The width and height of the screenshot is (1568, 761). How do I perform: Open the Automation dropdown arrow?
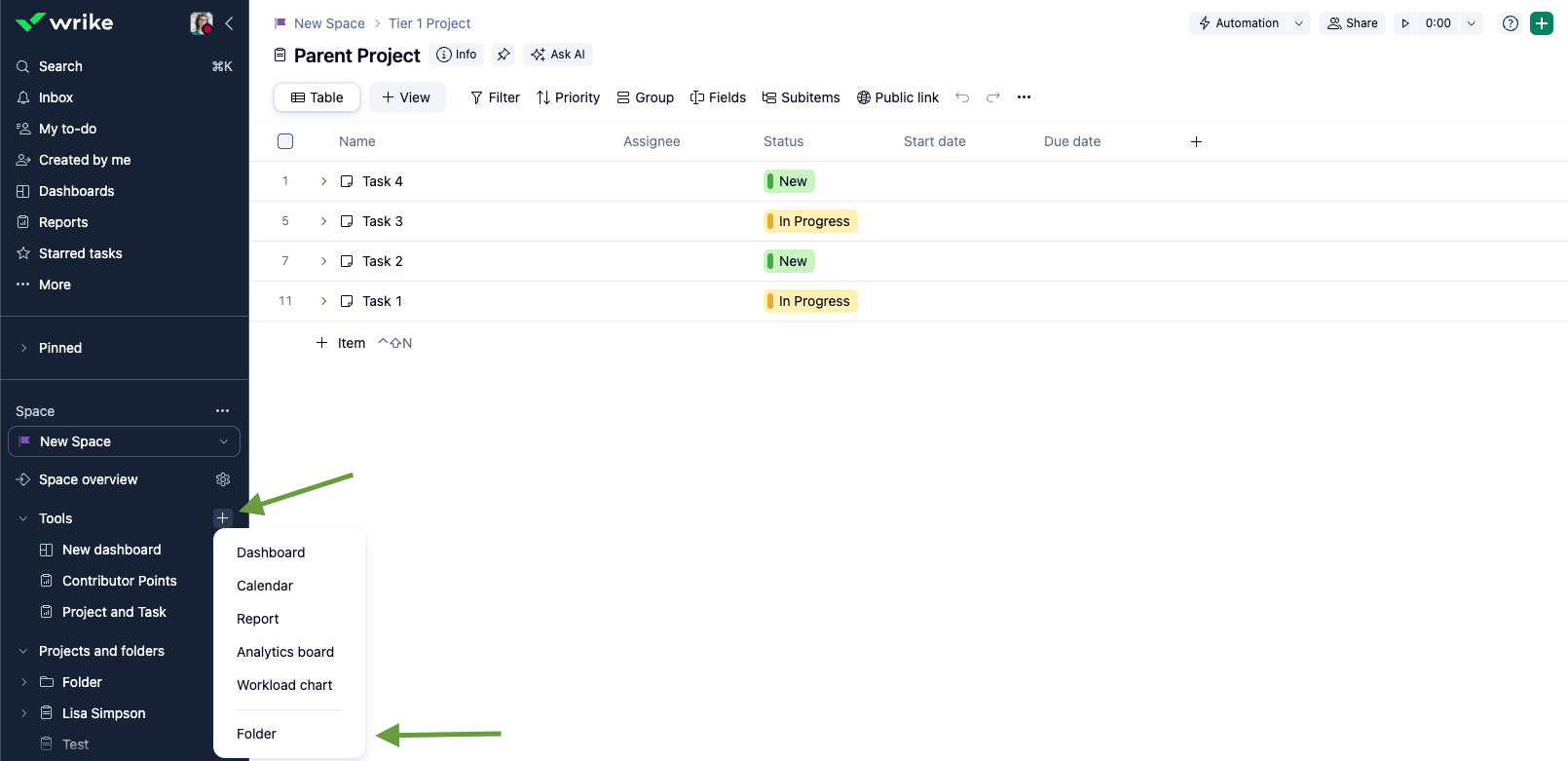[x=1298, y=23]
